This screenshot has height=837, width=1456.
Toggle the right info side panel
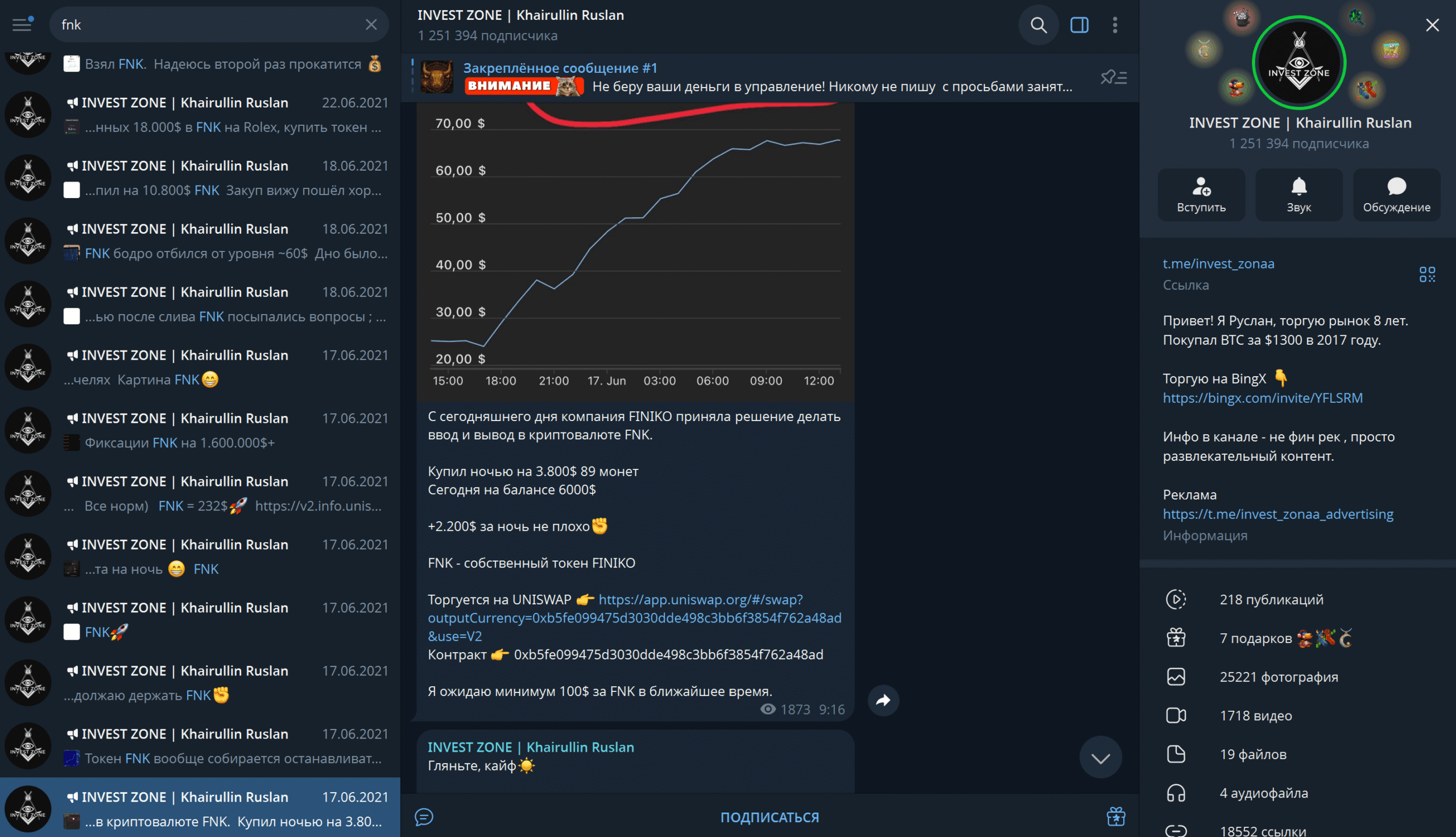click(1079, 24)
